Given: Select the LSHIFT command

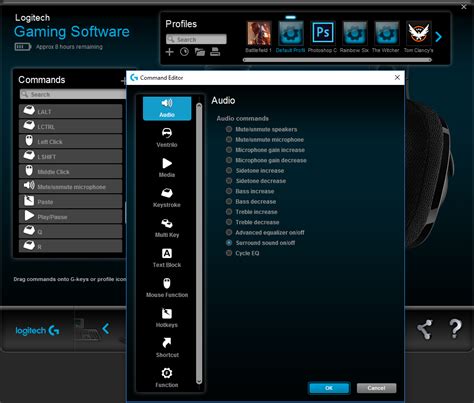Looking at the screenshot, I should coord(70,156).
